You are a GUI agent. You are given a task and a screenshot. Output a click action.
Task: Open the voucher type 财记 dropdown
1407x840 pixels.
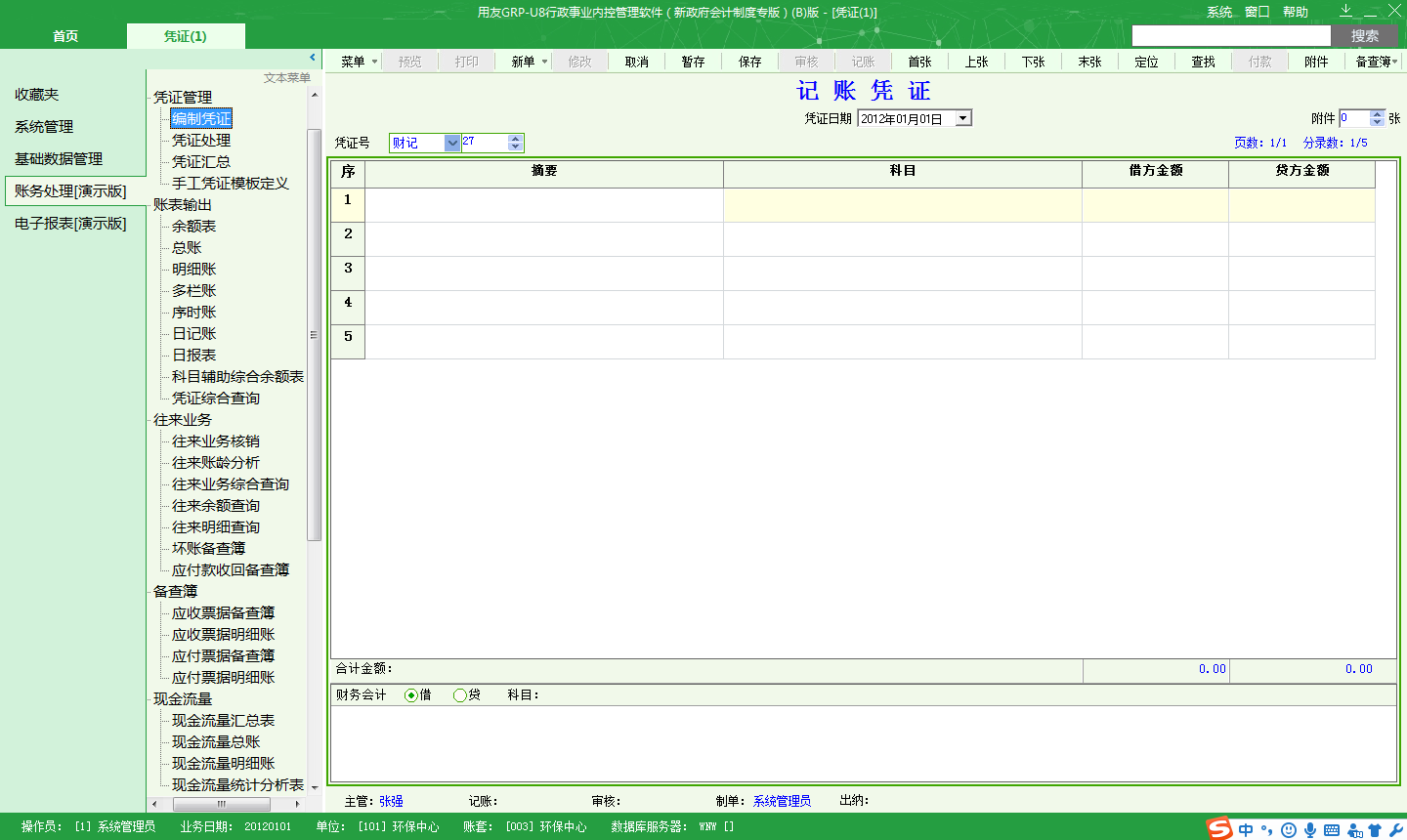click(452, 143)
